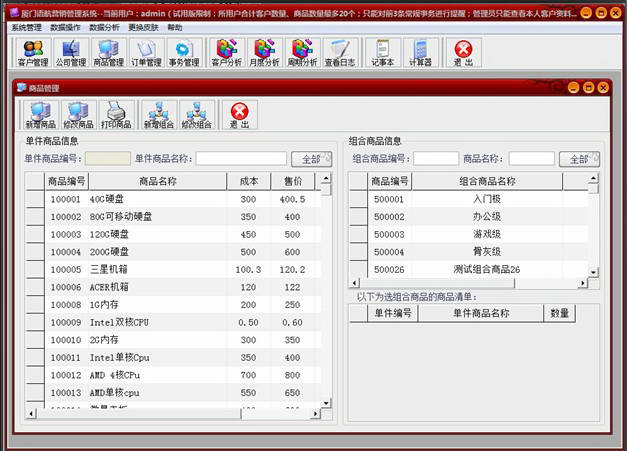
Task: Open 事务管理 in the main toolbar
Action: coord(184,53)
